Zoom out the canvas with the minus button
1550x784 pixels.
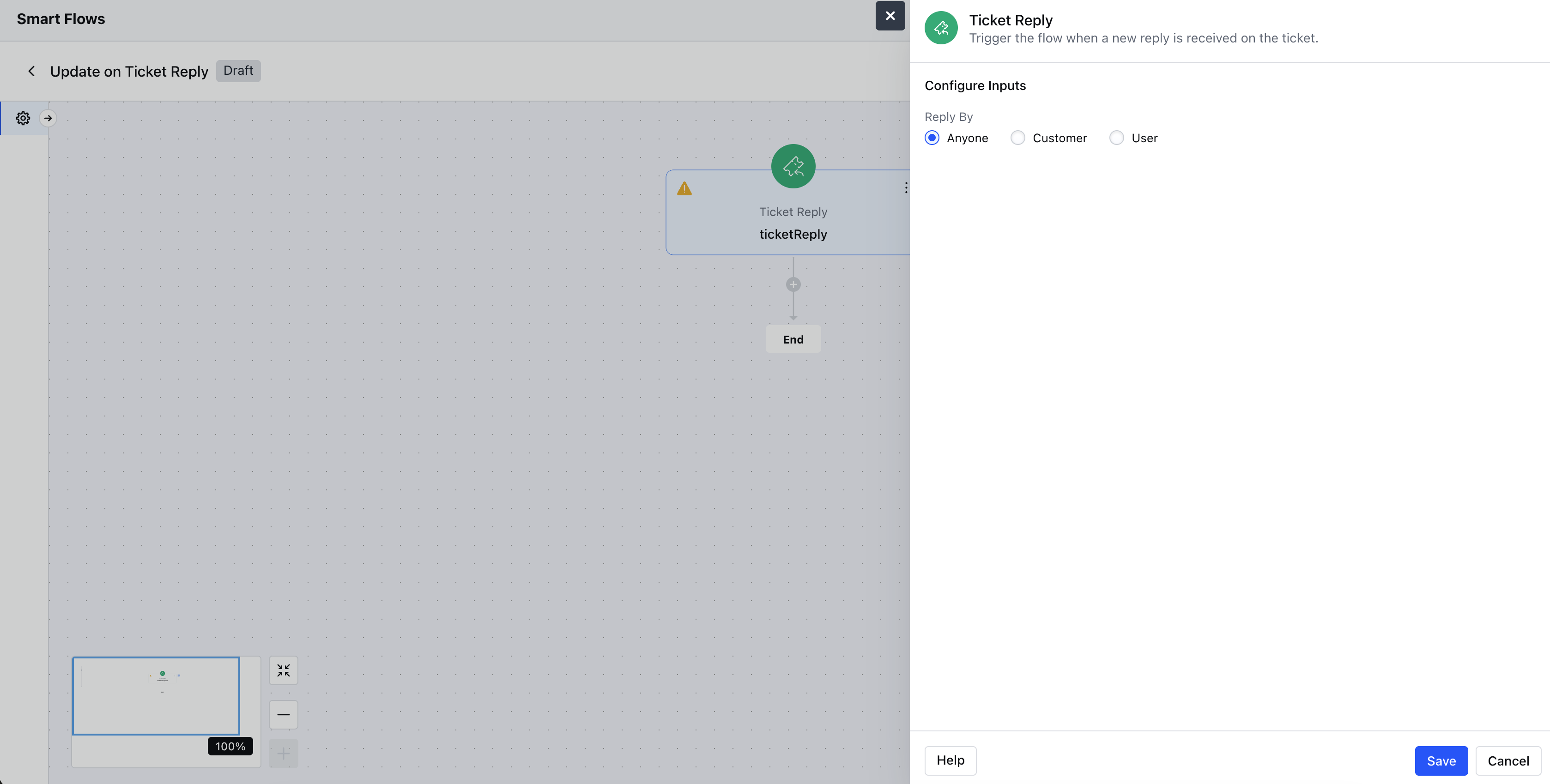tap(284, 715)
